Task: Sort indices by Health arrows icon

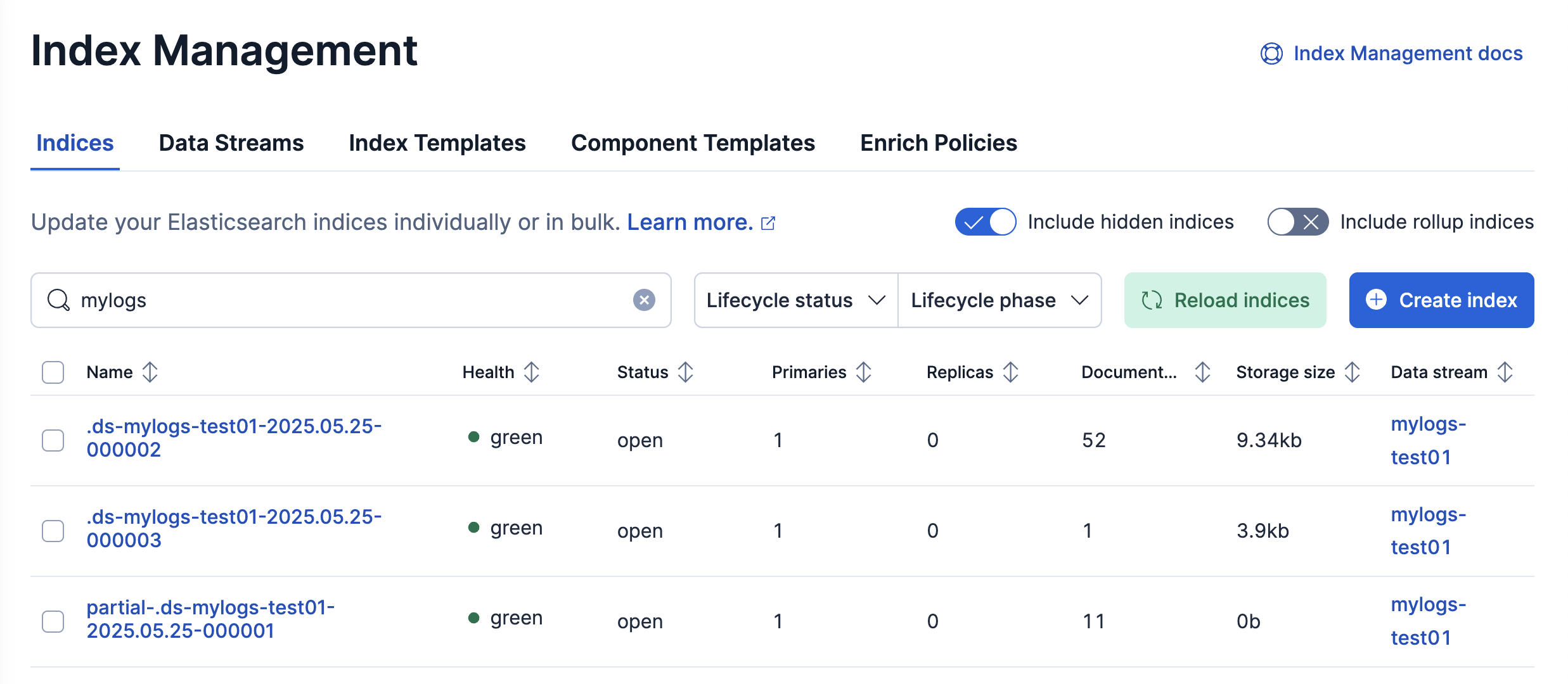Action: pos(531,372)
